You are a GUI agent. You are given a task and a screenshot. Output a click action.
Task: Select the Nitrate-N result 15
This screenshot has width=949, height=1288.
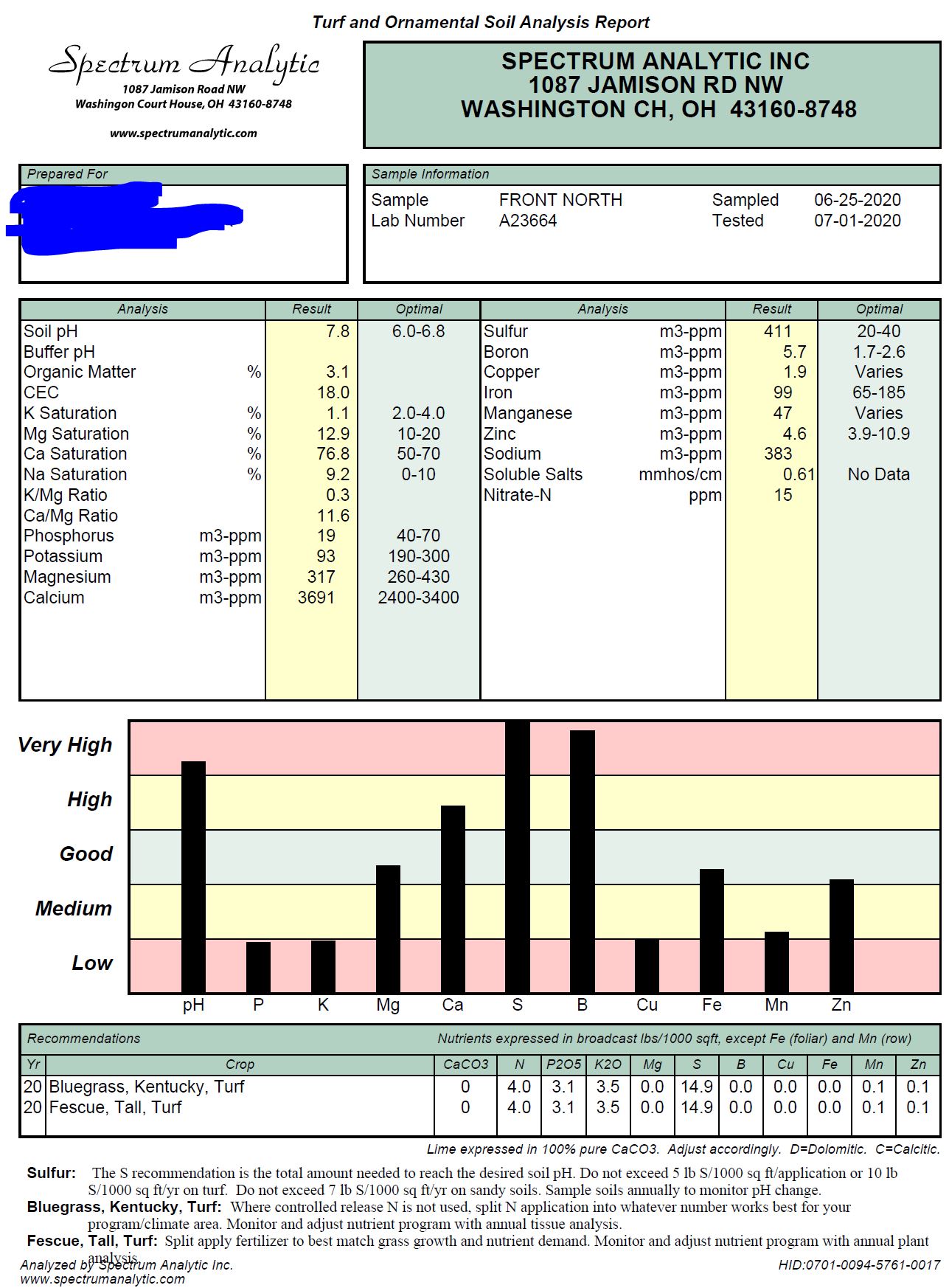click(x=783, y=495)
